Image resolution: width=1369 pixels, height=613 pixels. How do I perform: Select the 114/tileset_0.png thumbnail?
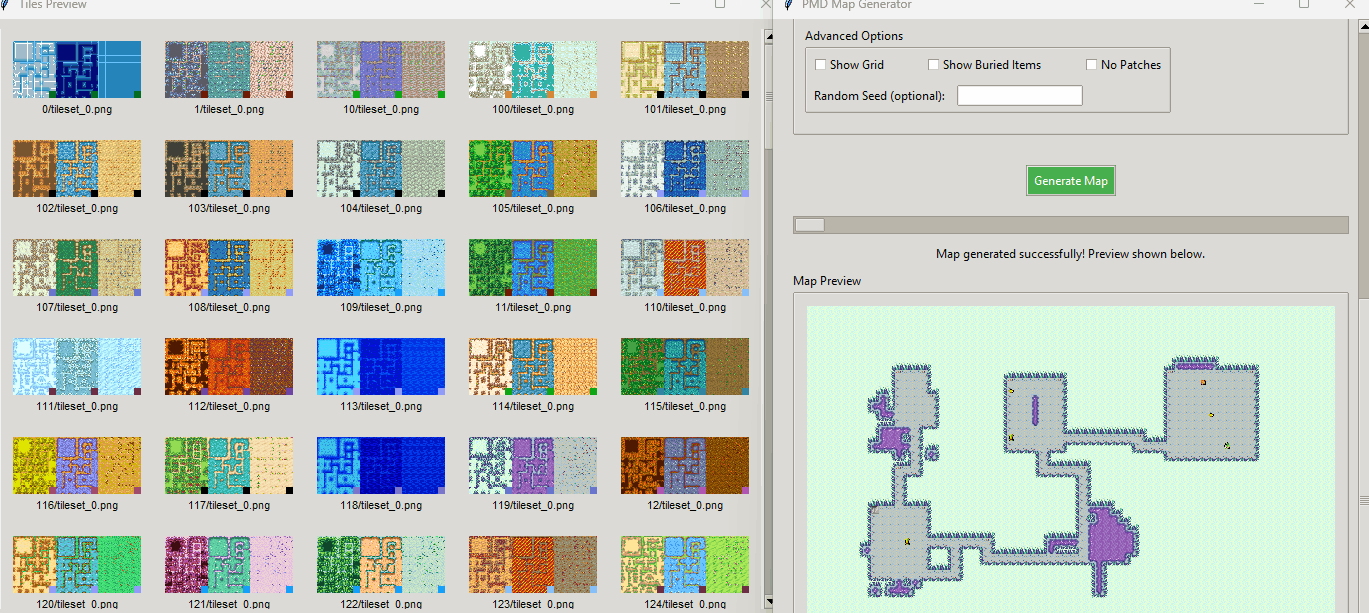[x=533, y=366]
